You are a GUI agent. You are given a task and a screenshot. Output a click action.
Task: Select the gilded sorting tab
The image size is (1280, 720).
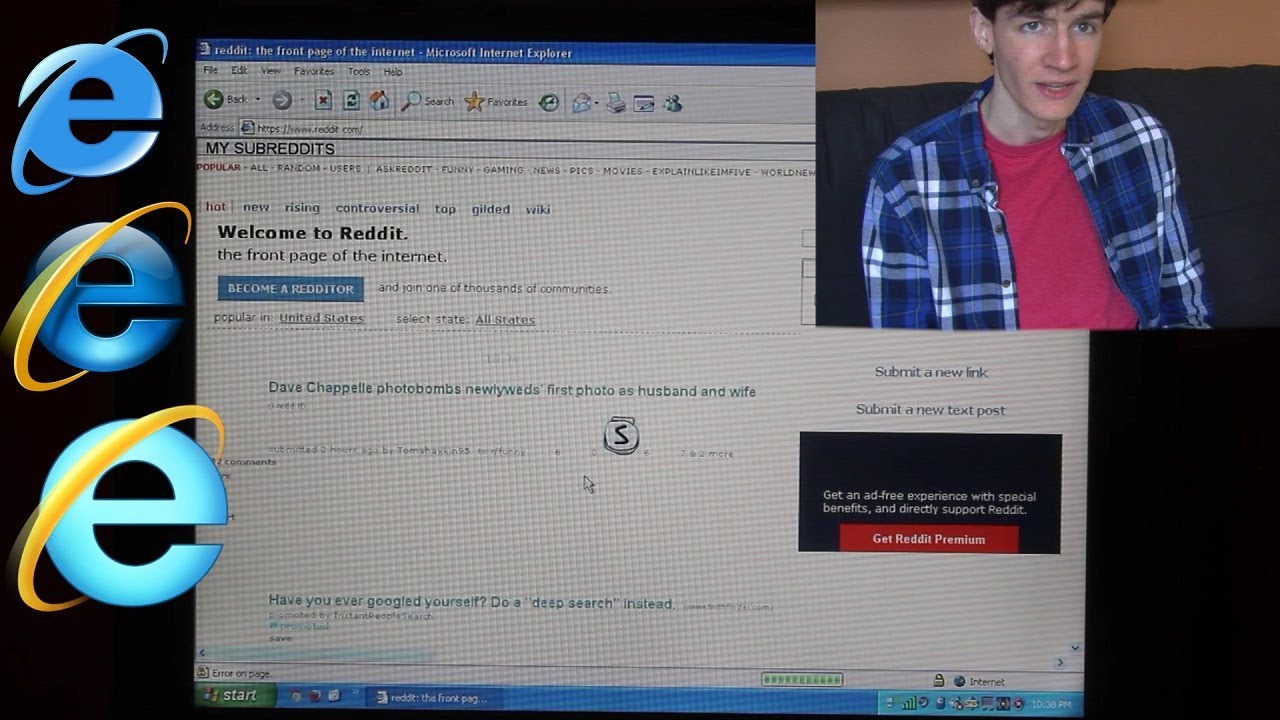click(x=490, y=209)
